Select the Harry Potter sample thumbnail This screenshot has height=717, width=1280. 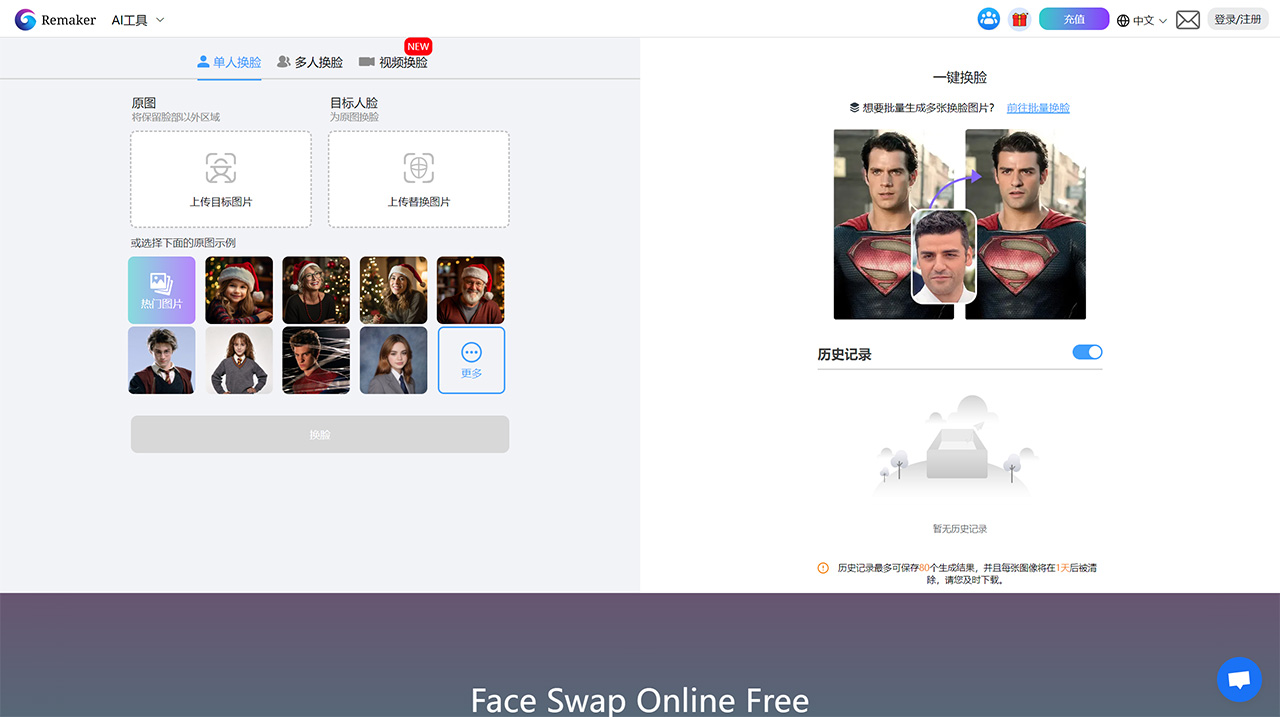pyautogui.click(x=161, y=361)
